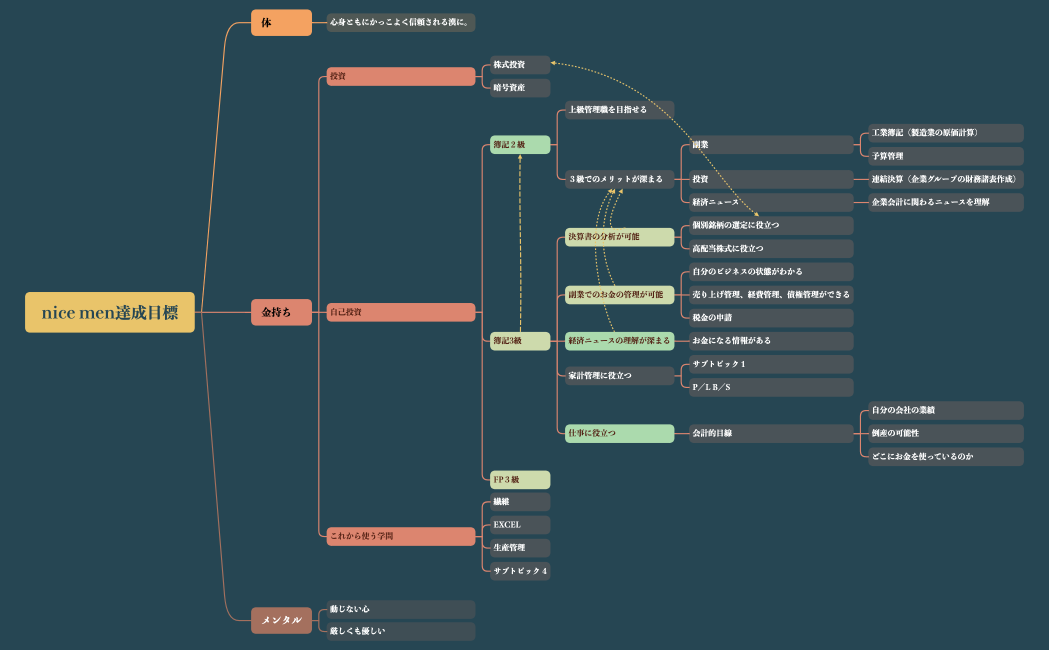
Task: Select the '生産管理' node
Action: (520, 548)
